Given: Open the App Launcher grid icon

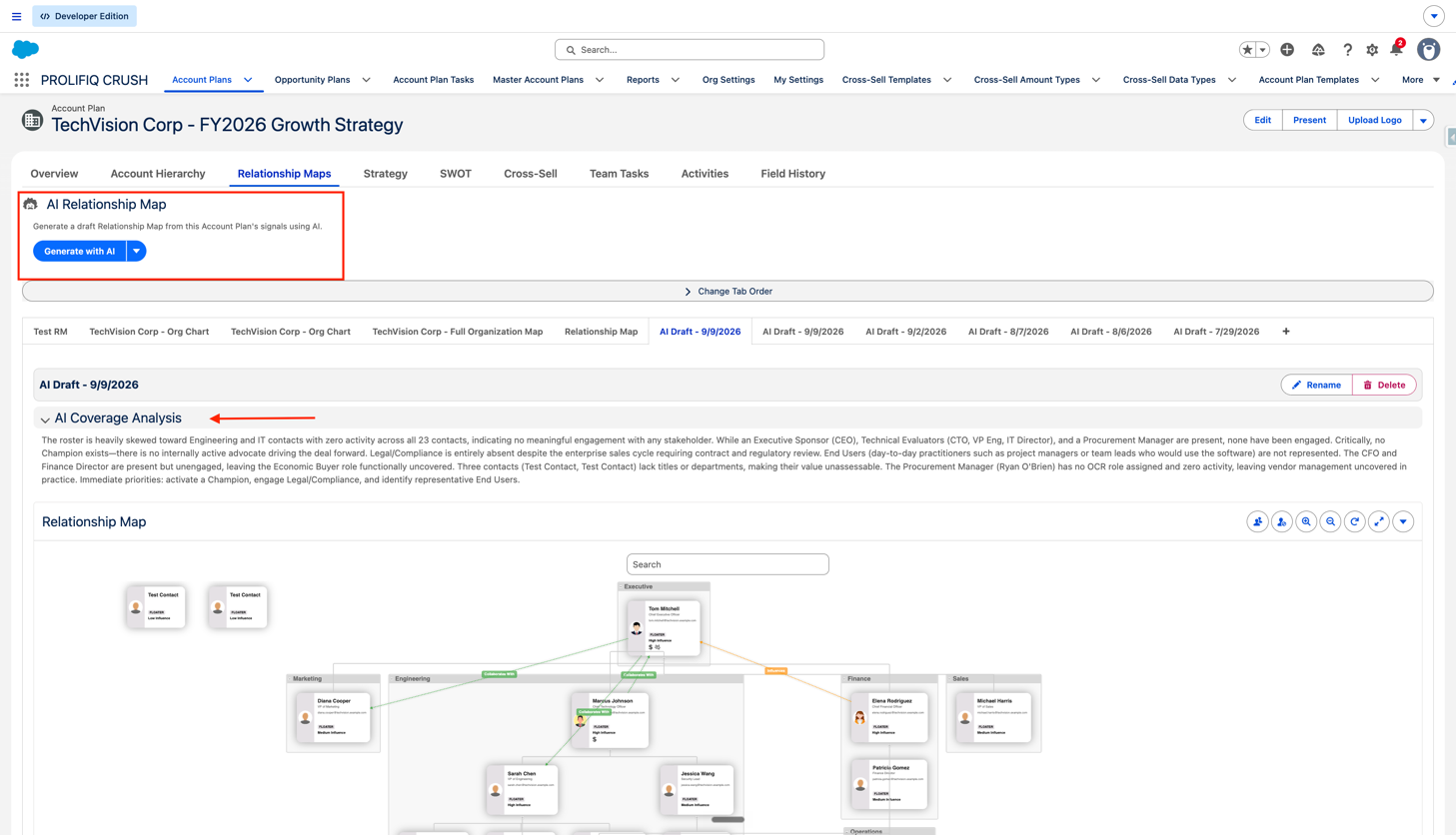Looking at the screenshot, I should tap(21, 80).
